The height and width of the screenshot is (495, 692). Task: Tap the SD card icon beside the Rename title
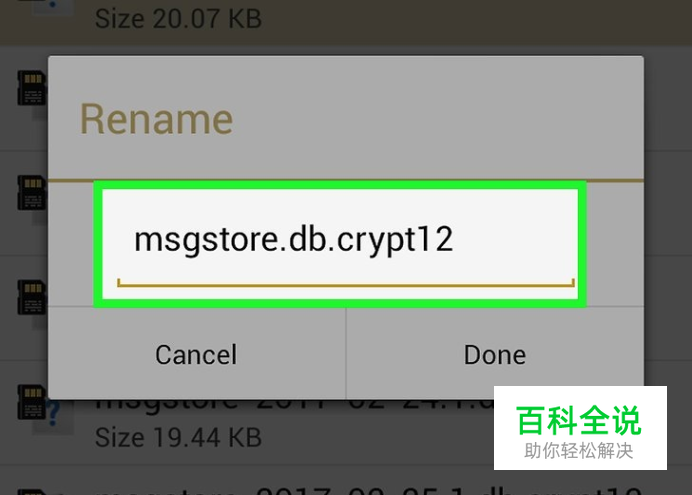[32, 88]
